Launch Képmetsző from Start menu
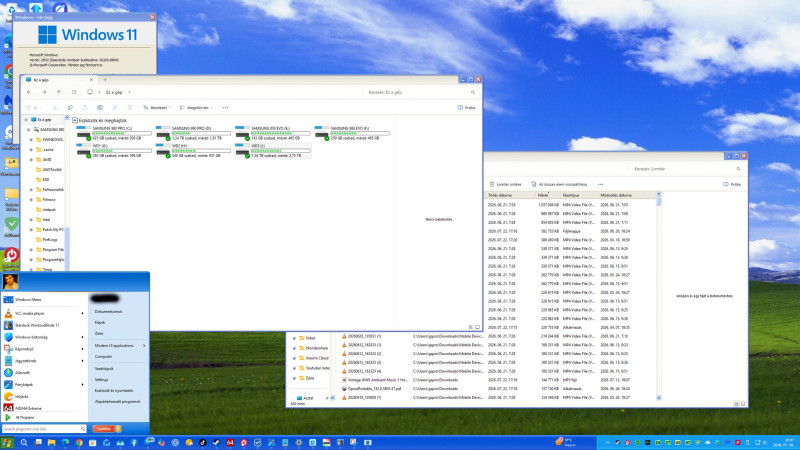 click(x=44, y=349)
